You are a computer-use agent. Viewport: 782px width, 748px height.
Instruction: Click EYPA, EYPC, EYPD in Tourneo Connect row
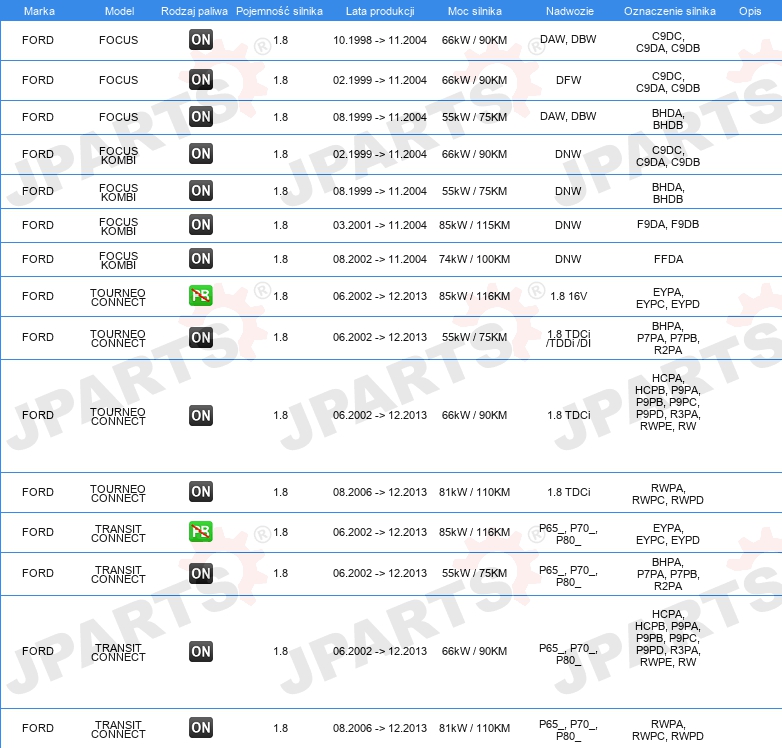668,298
